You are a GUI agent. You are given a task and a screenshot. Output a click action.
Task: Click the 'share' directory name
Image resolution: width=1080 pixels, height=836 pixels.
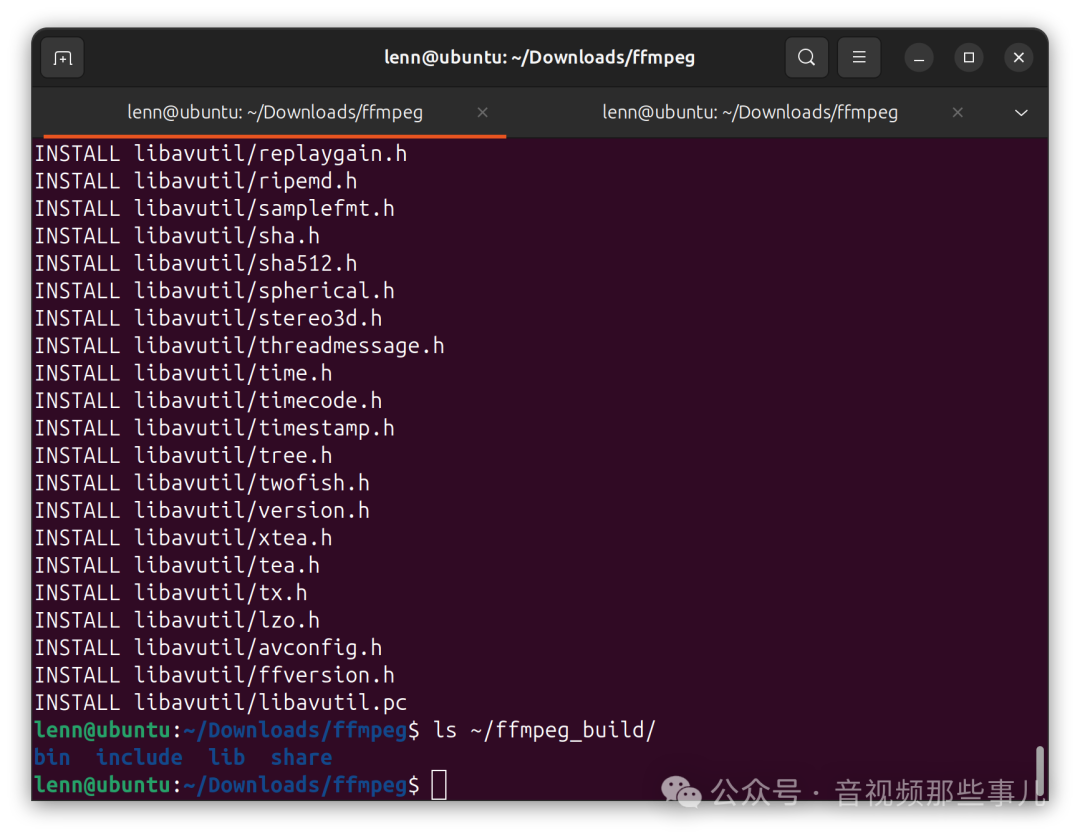301,757
